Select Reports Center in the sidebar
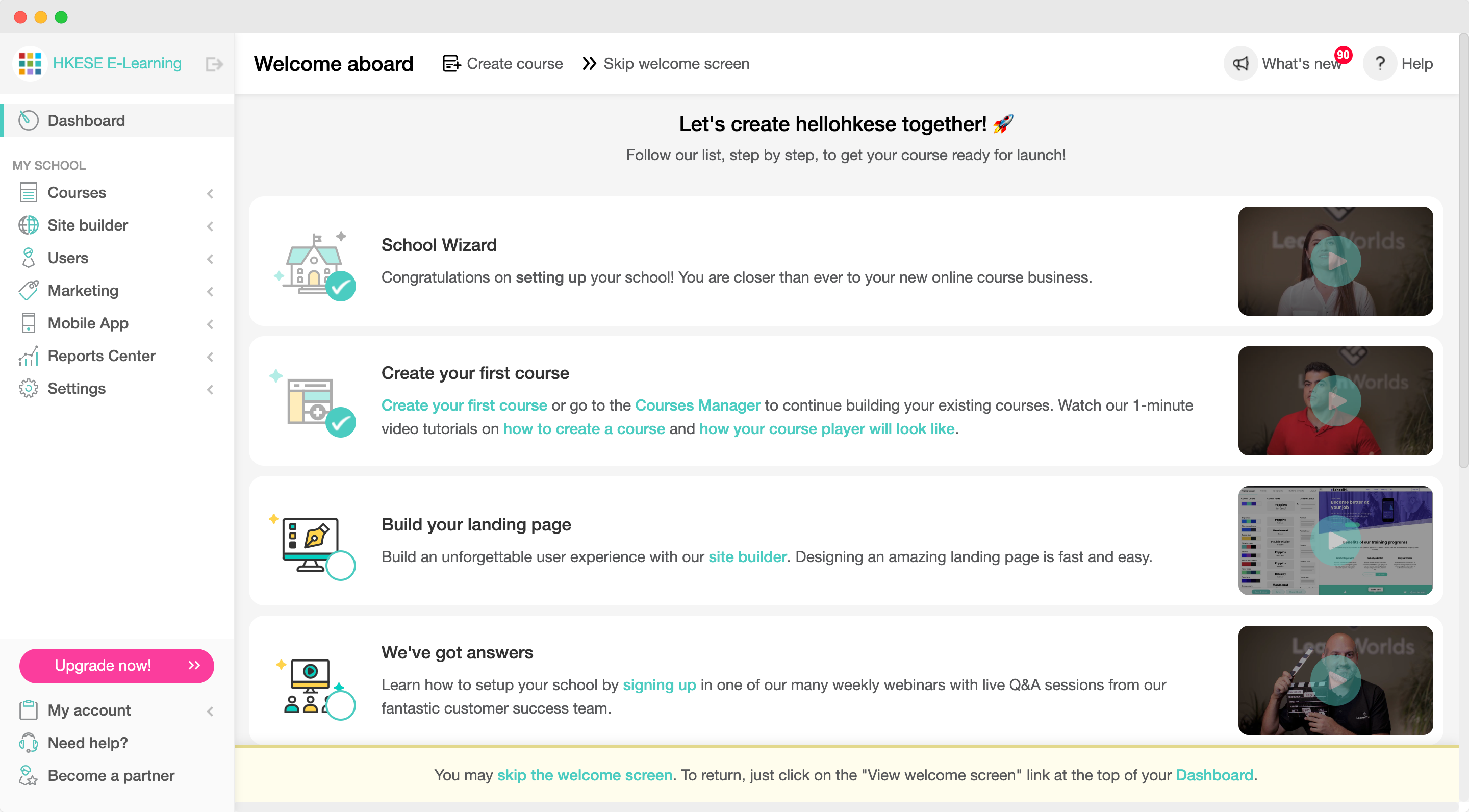The width and height of the screenshot is (1469, 812). [x=102, y=356]
